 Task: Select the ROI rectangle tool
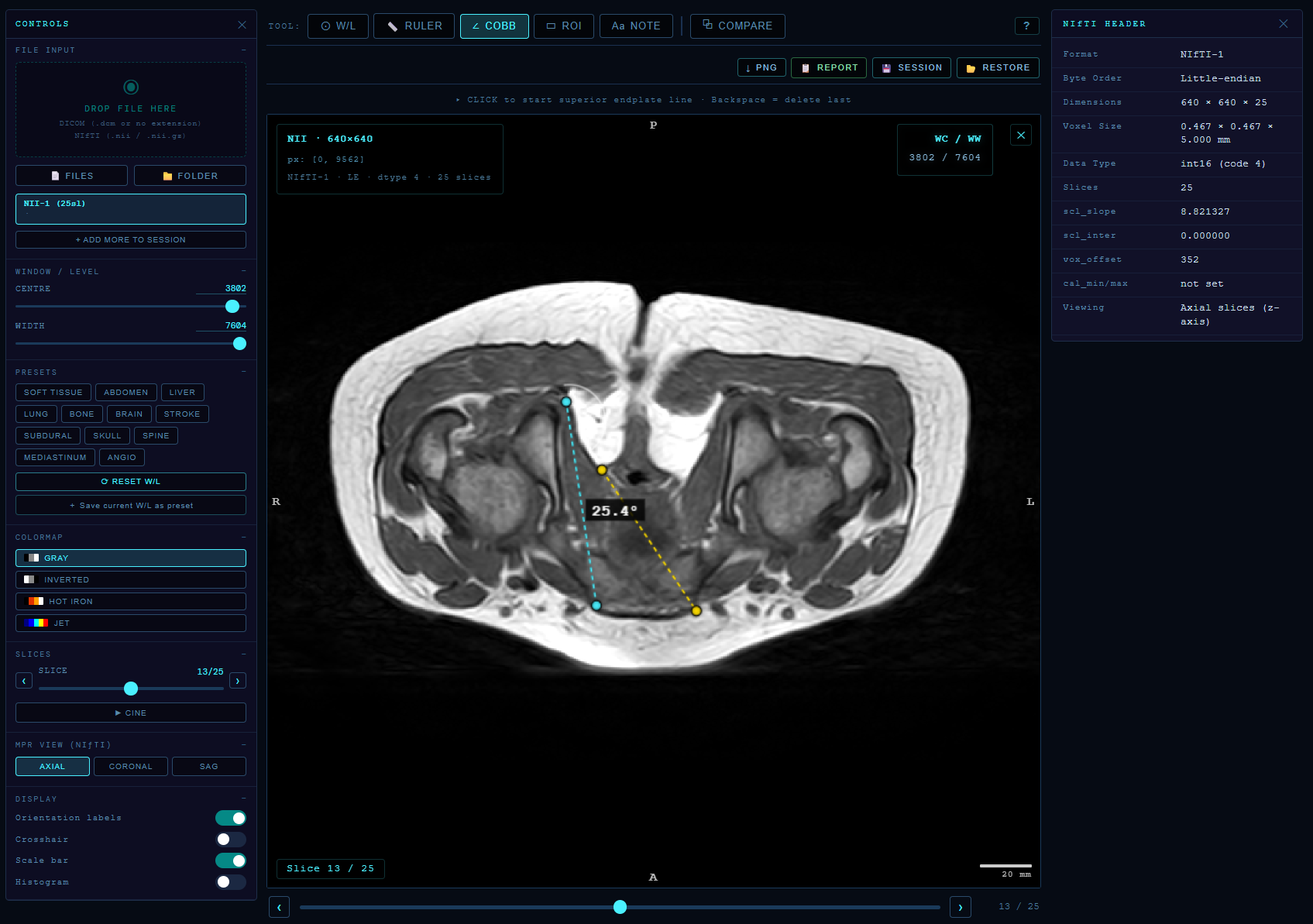[564, 26]
